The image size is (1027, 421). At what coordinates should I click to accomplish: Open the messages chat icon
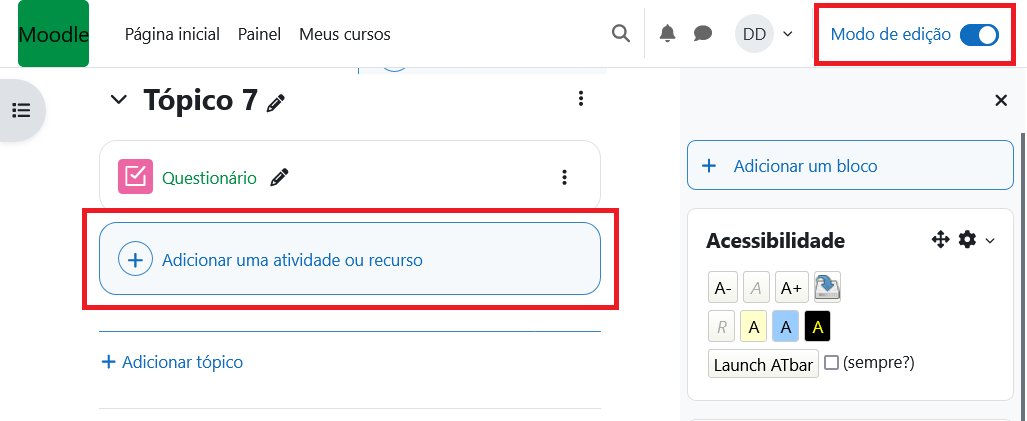point(703,34)
